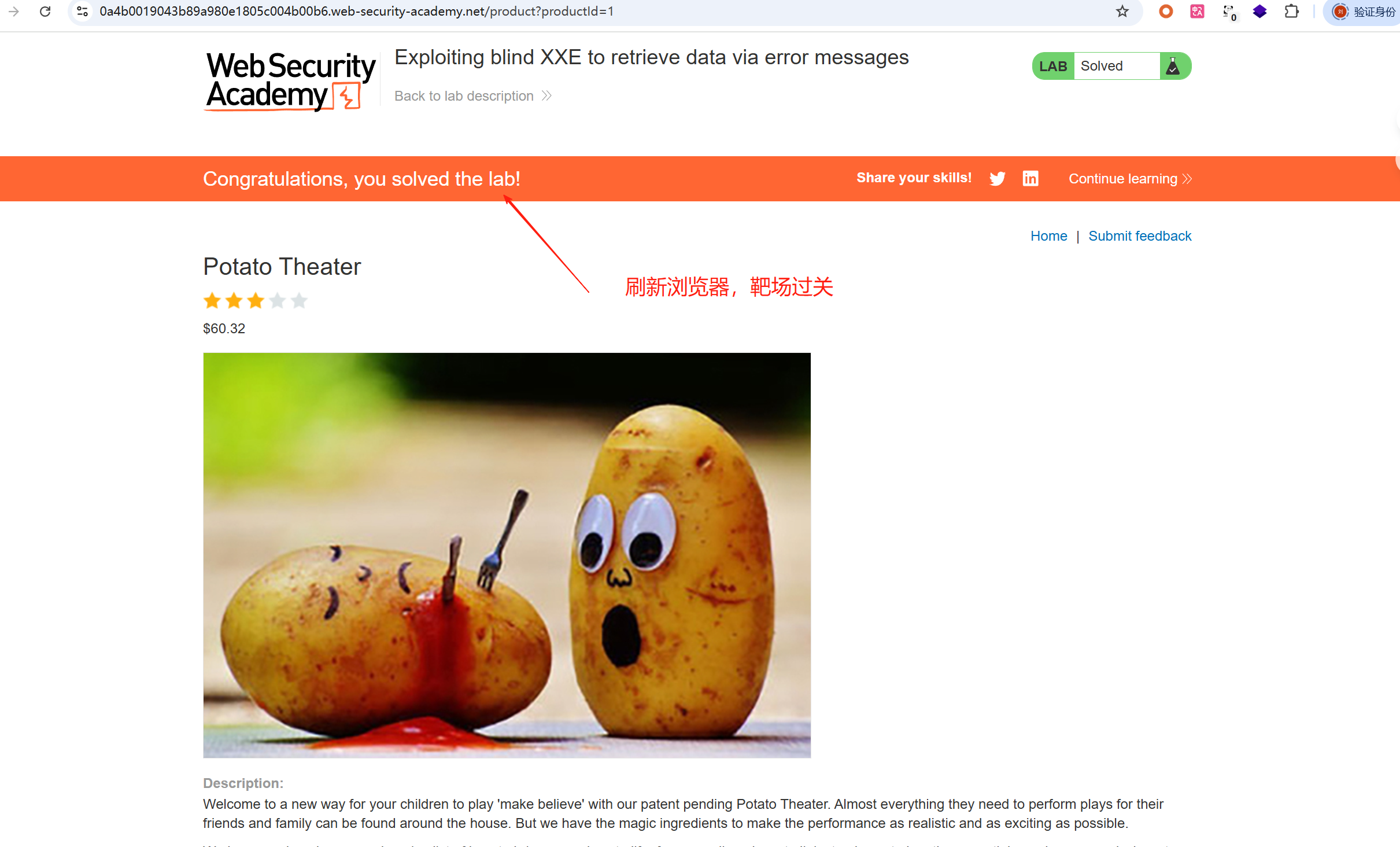This screenshot has height=847, width=1400.
Task: Open the translate extension icon
Action: click(x=1197, y=12)
